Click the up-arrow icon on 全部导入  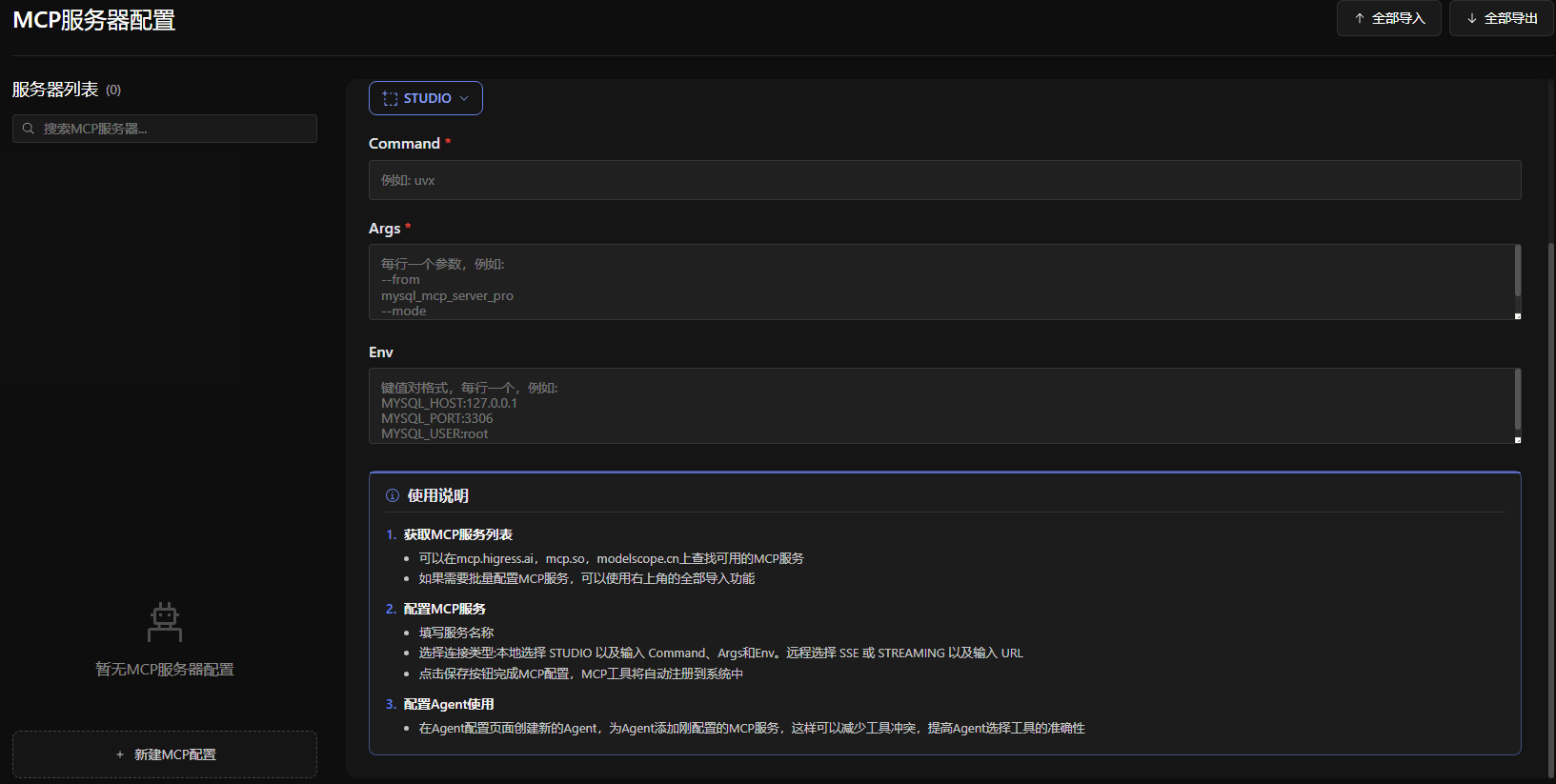tap(1360, 18)
